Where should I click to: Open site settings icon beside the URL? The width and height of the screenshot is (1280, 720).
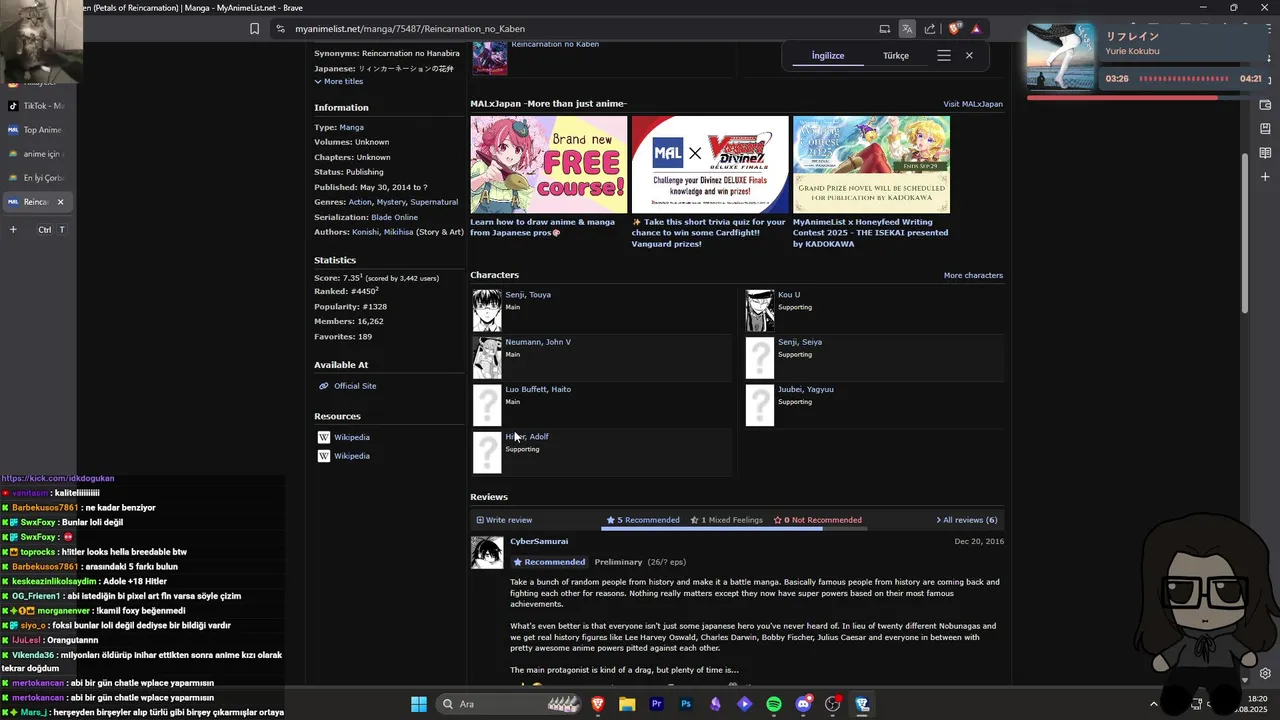pos(281,29)
